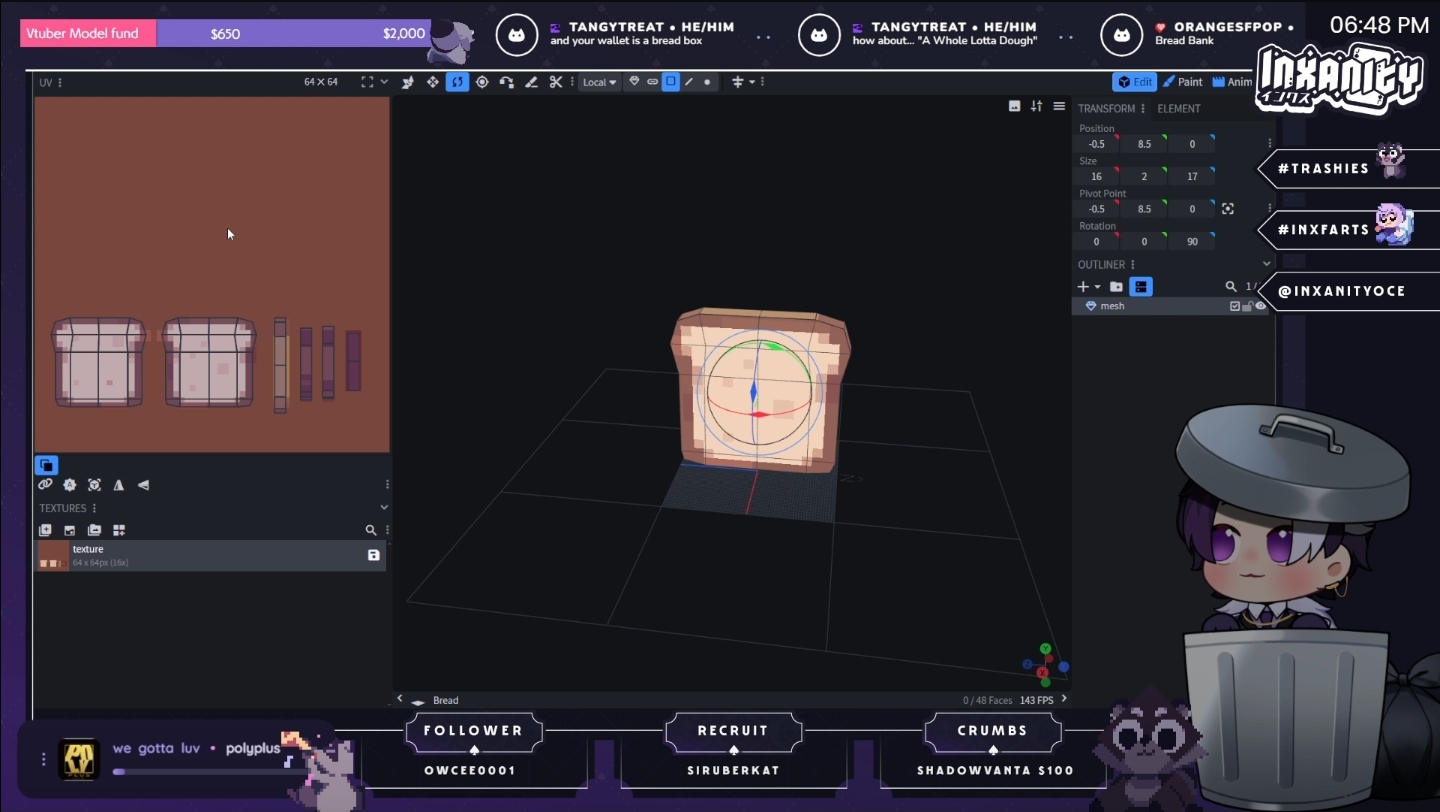Open the Local transform space dropdown

click(599, 82)
